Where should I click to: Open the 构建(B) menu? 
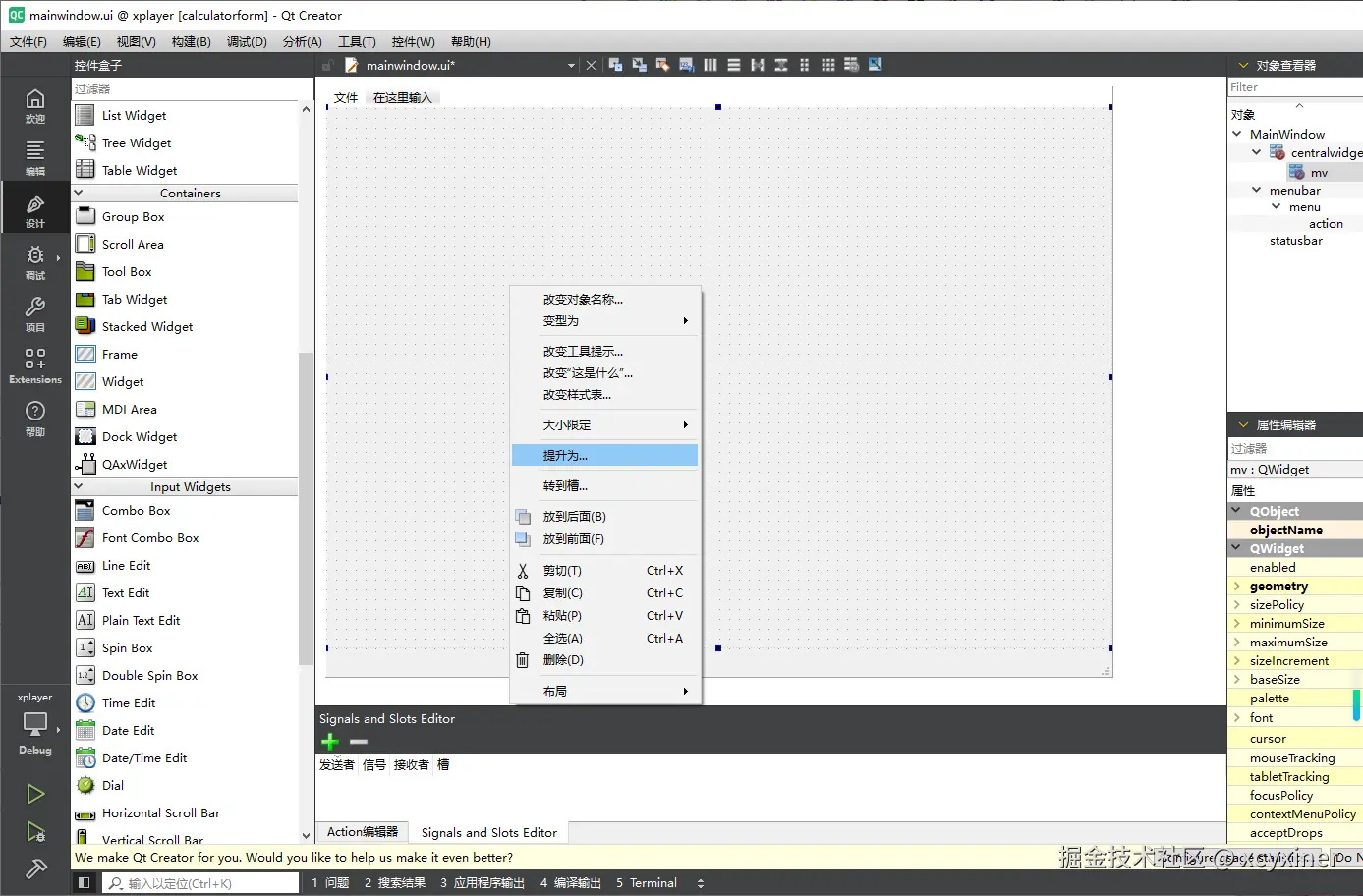point(191,42)
